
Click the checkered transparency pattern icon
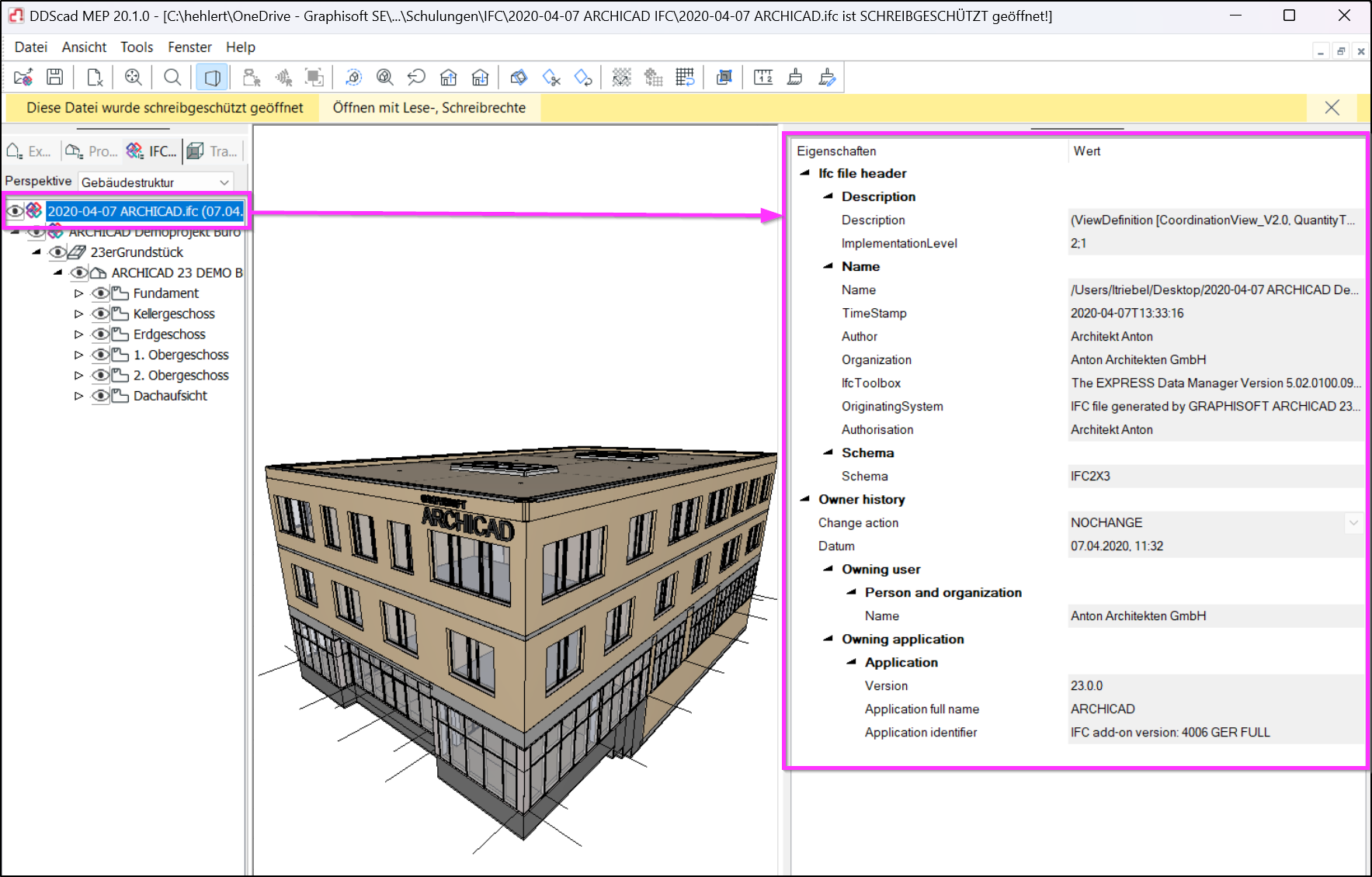(621, 77)
